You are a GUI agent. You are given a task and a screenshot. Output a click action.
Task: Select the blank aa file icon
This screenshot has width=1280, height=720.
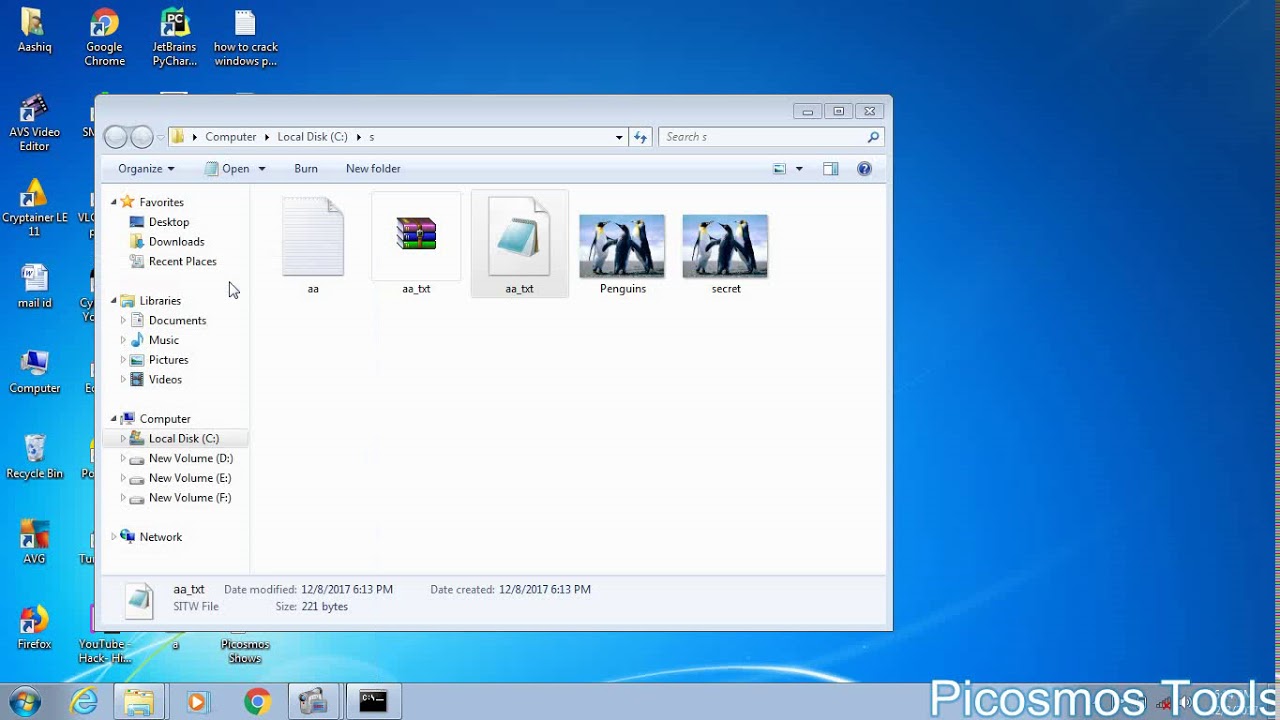tap(313, 238)
